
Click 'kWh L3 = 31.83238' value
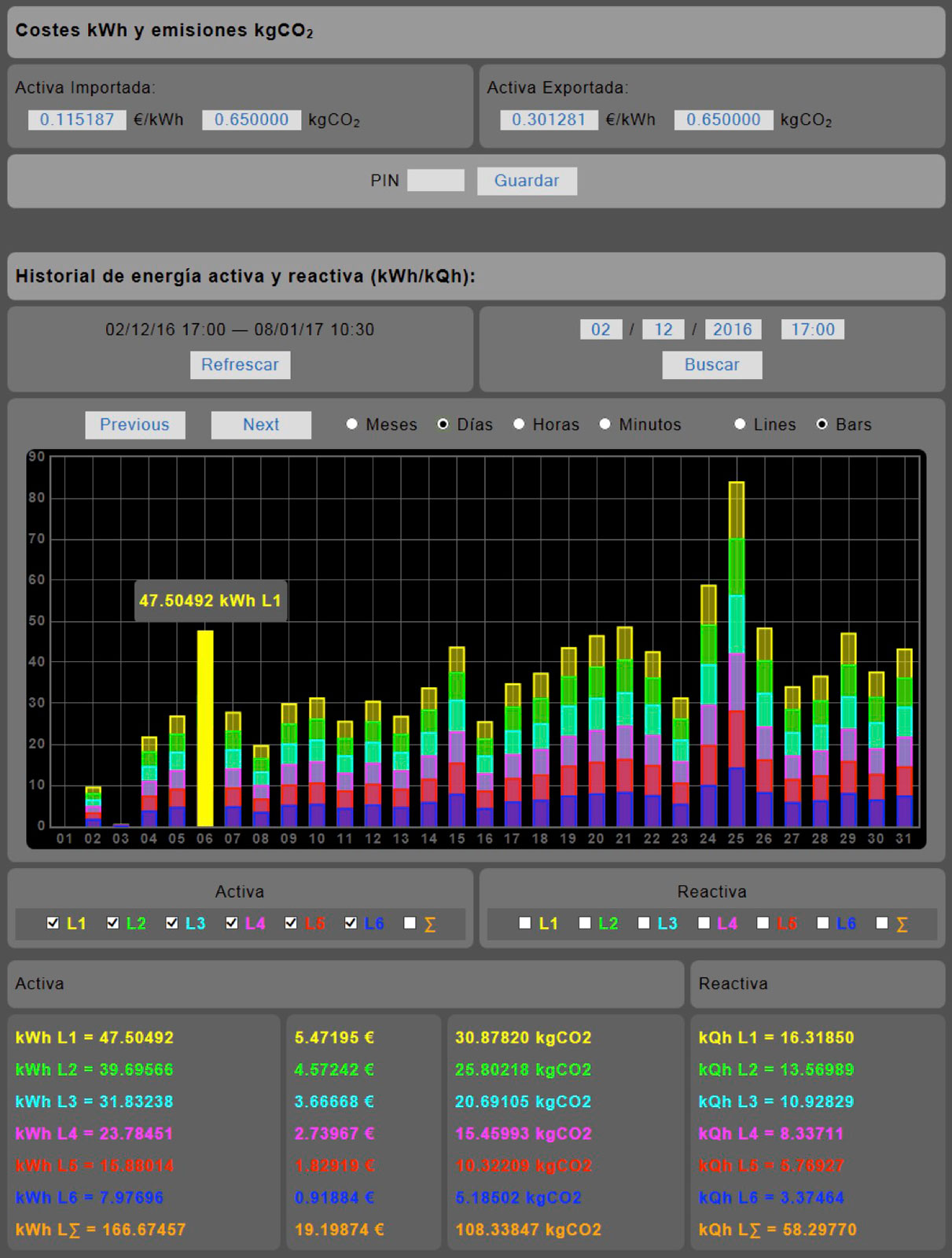[x=94, y=1102]
